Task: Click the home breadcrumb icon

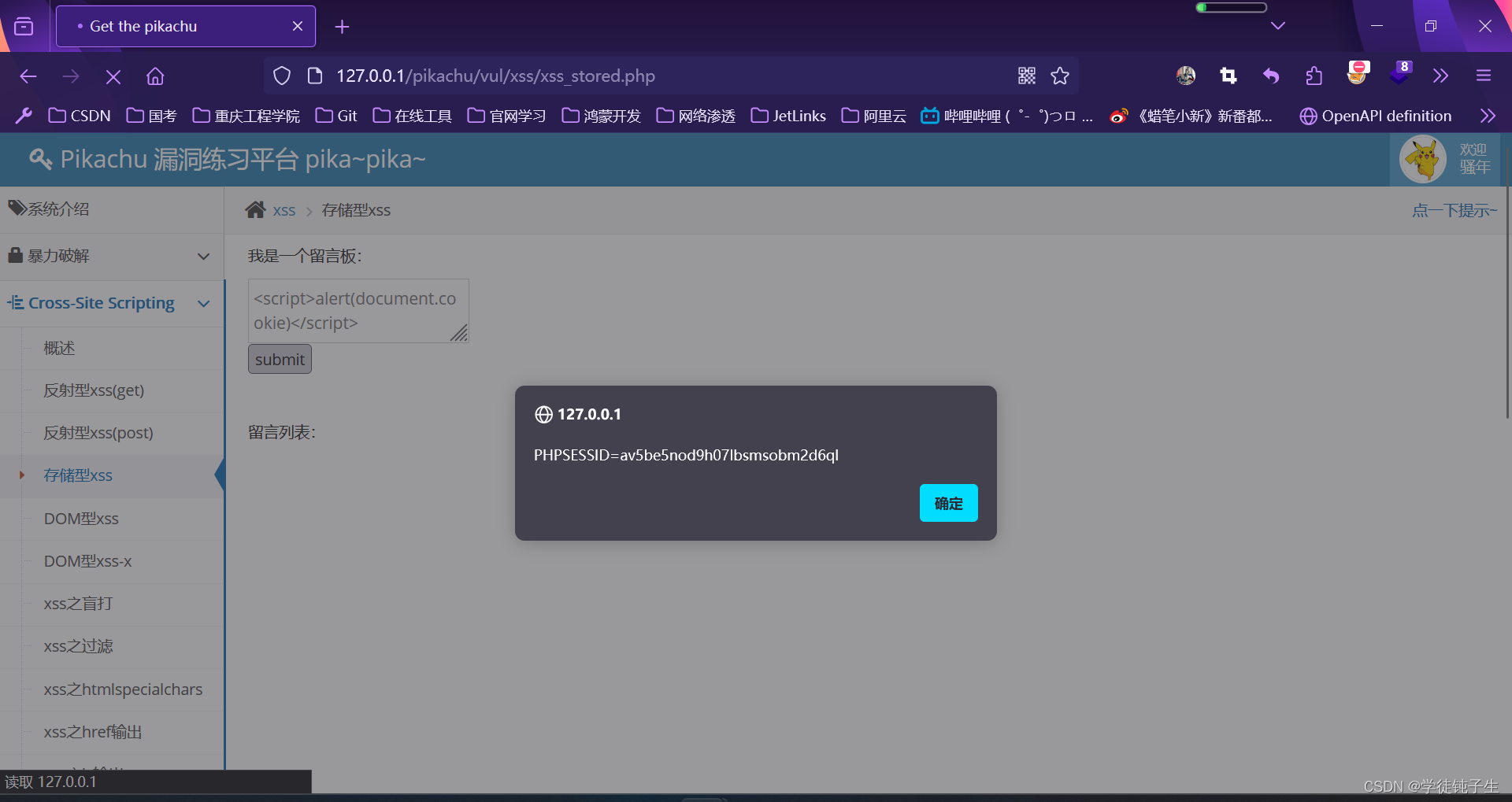Action: coord(255,209)
